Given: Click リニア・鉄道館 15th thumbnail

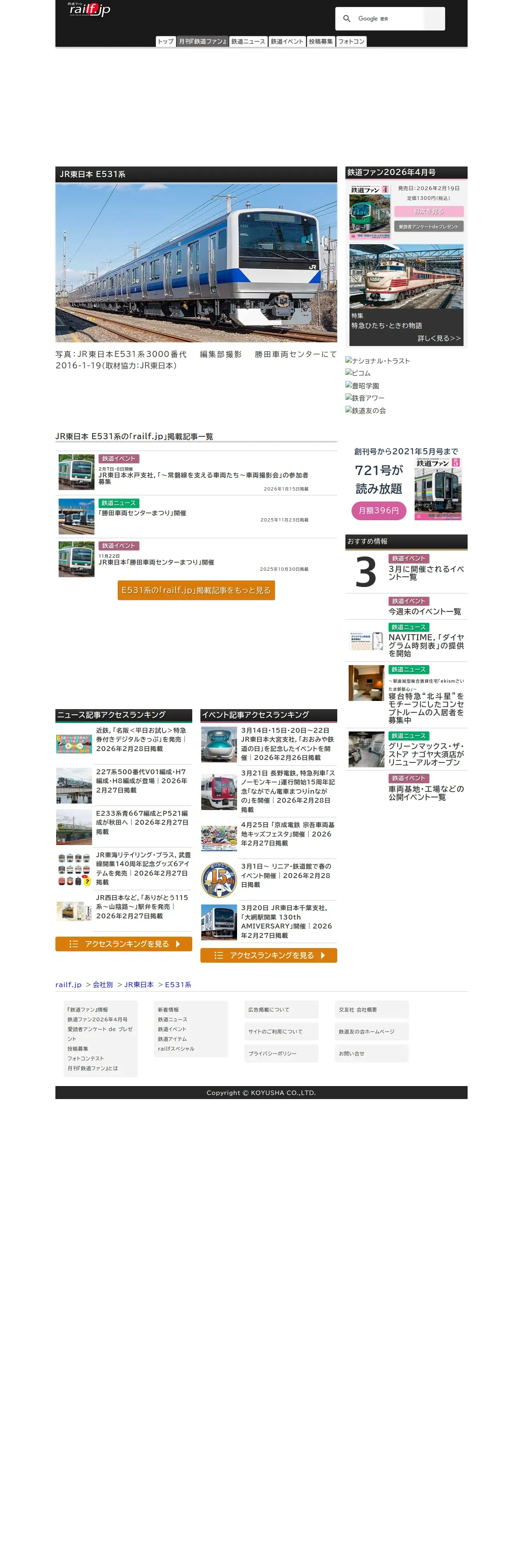Looking at the screenshot, I should pyautogui.click(x=219, y=880).
